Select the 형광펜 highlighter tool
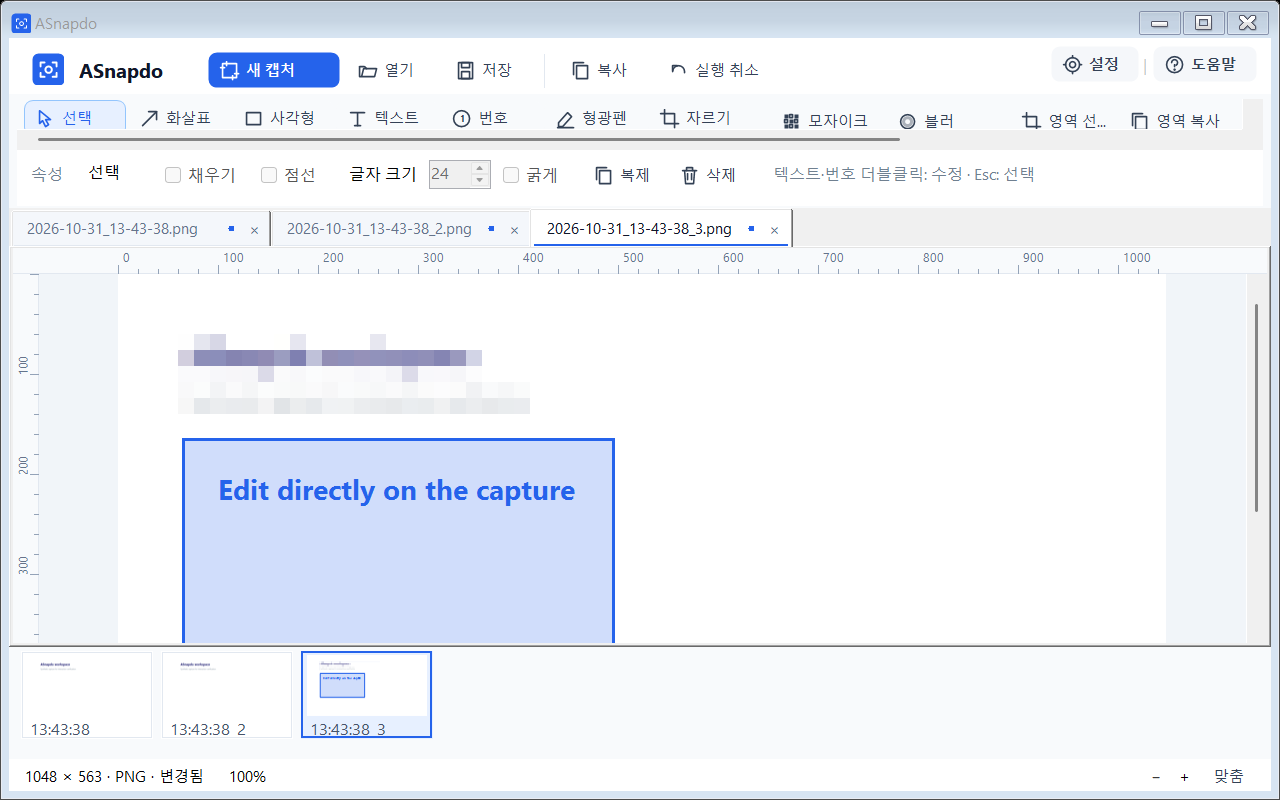The height and width of the screenshot is (800, 1280). [591, 118]
